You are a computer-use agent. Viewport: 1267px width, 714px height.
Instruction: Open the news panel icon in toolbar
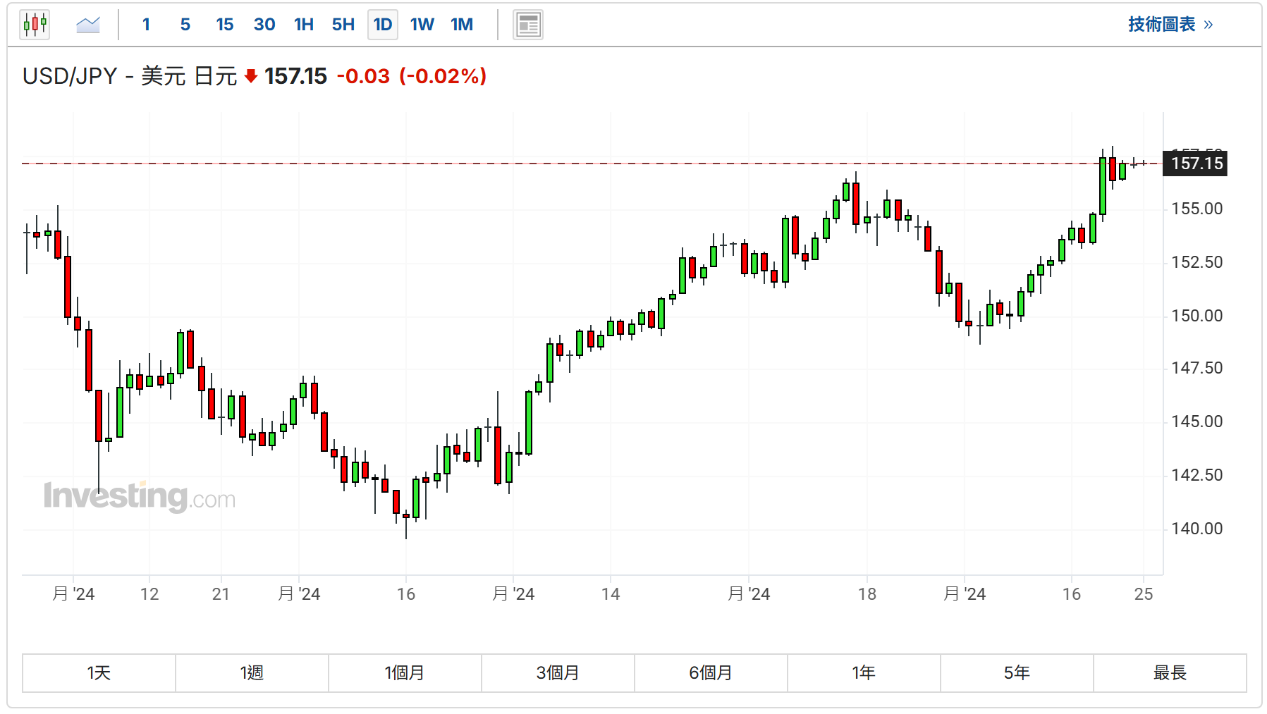click(x=528, y=24)
